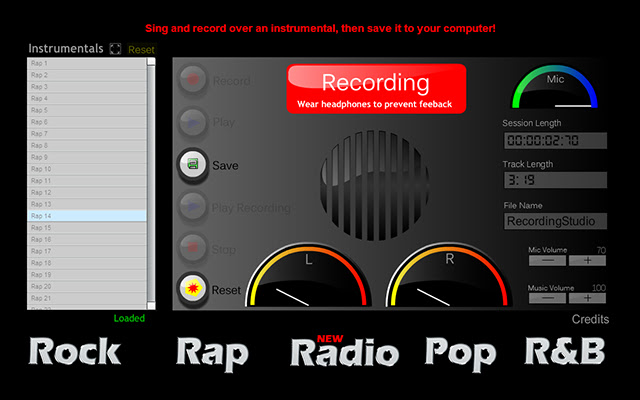Screen dimensions: 640x400
Task: Select Rap 18 in instrumentals list
Action: [87, 263]
